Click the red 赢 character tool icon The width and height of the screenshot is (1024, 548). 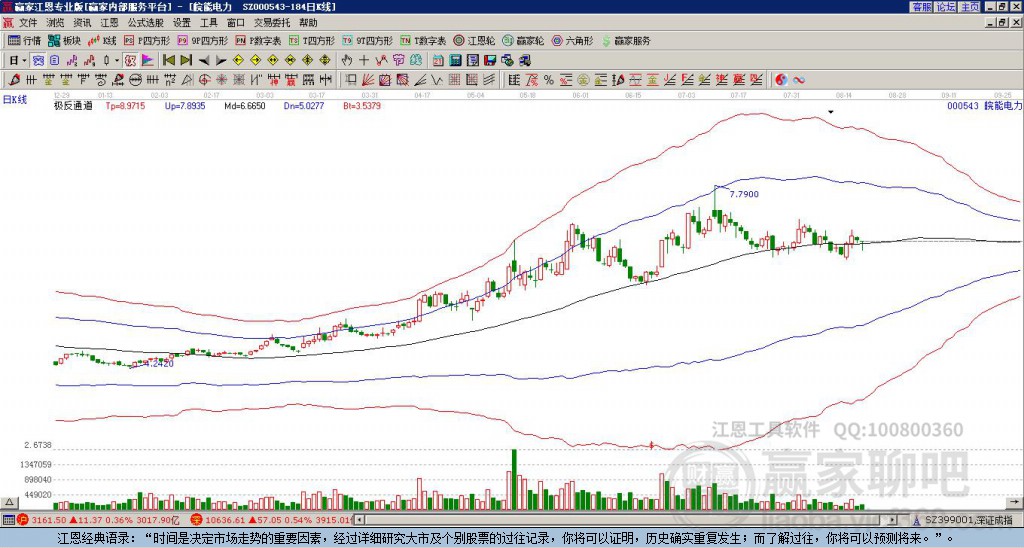pyautogui.click(x=291, y=80)
